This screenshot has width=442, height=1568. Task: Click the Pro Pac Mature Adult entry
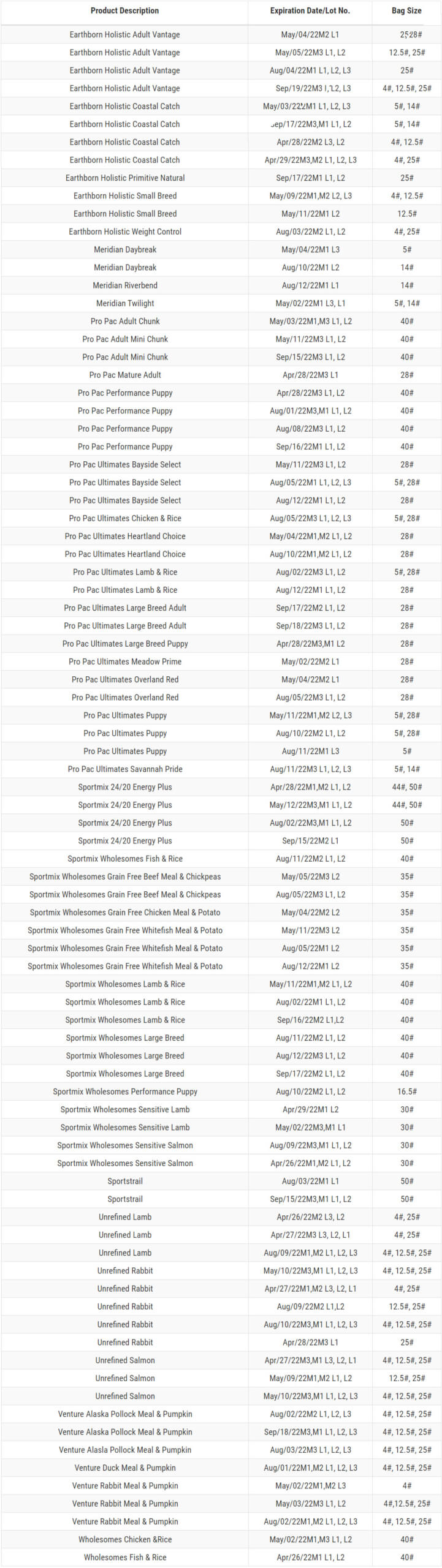pyautogui.click(x=125, y=375)
